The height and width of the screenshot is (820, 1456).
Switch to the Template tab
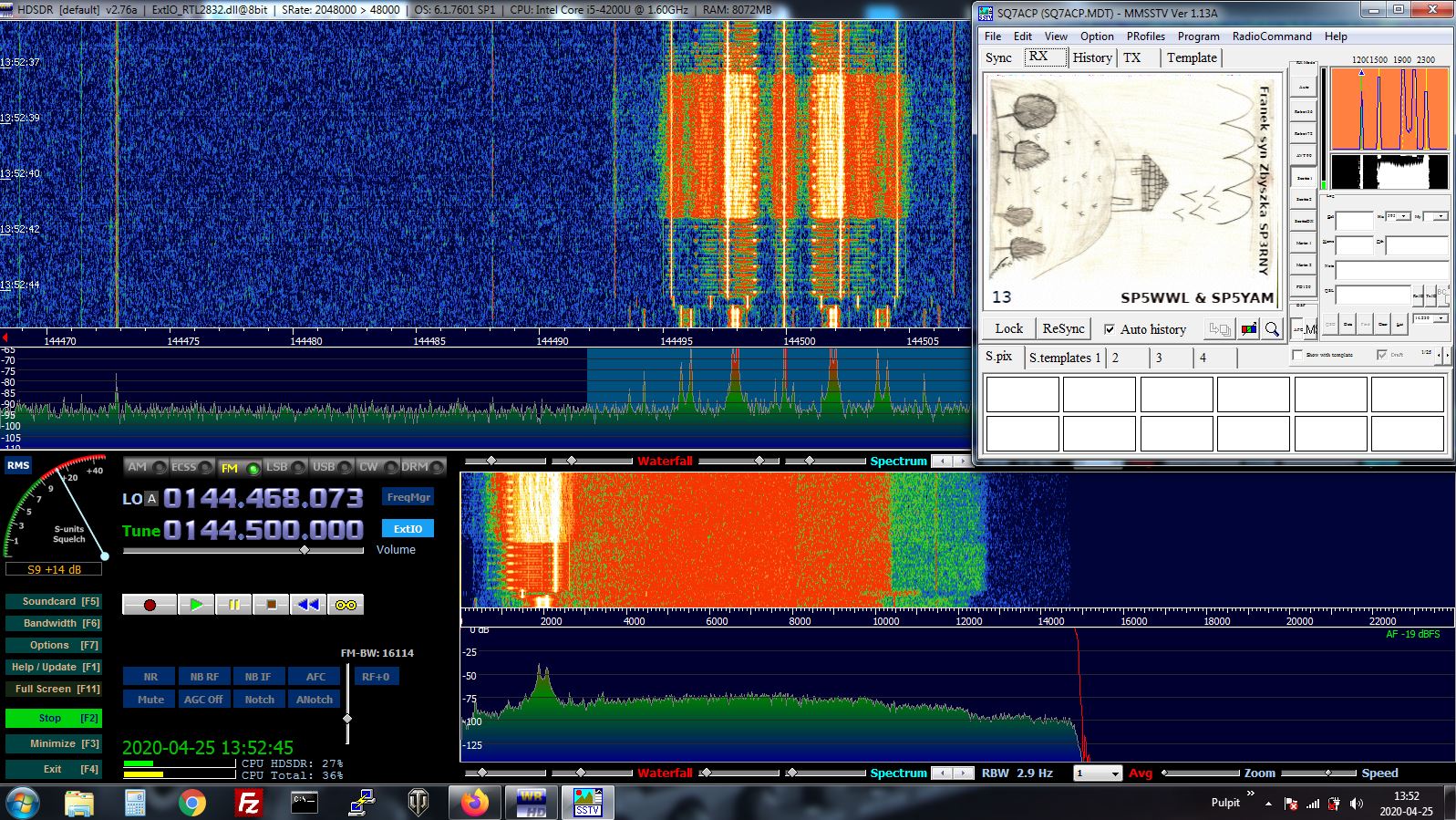pos(1192,57)
